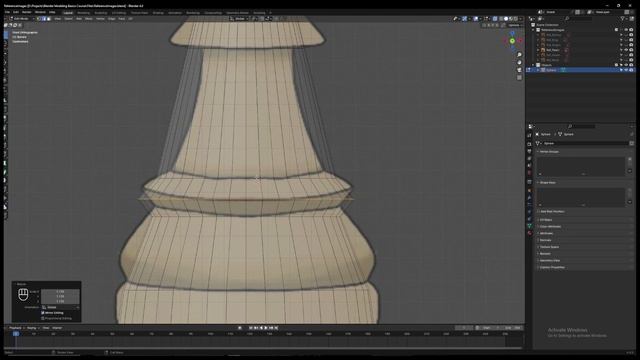The image size is (640, 360).
Task: Click the pan view hand gizmo
Action: pos(519,62)
